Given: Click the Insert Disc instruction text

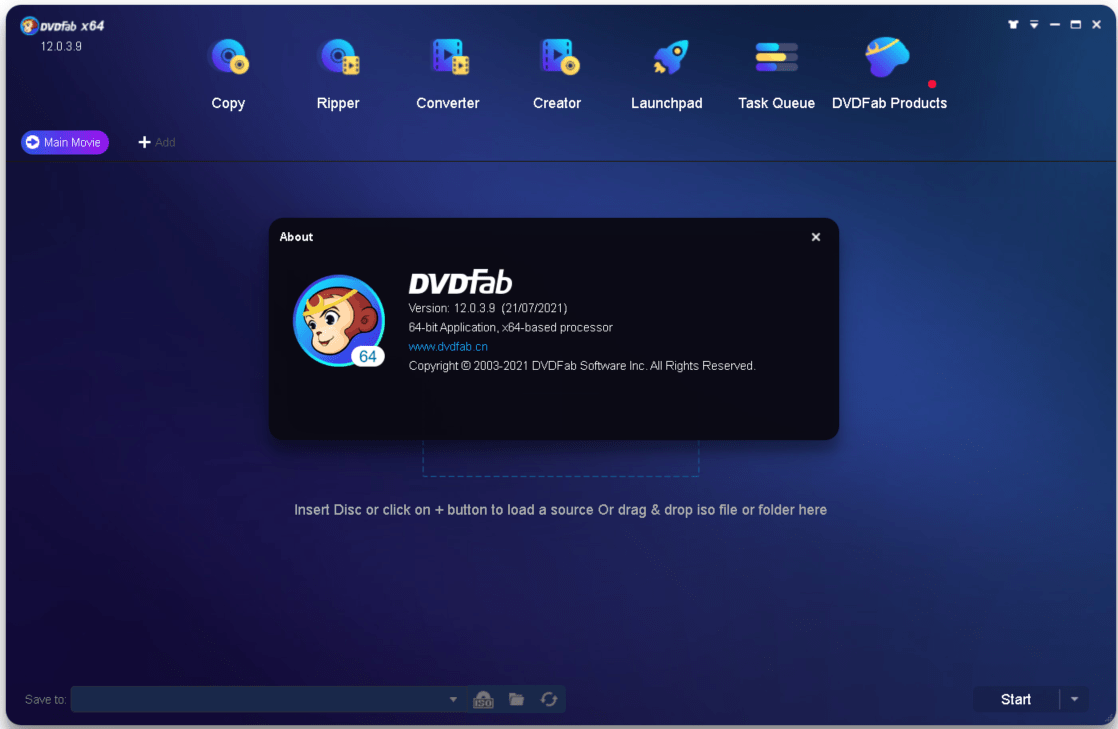Looking at the screenshot, I should pos(560,510).
